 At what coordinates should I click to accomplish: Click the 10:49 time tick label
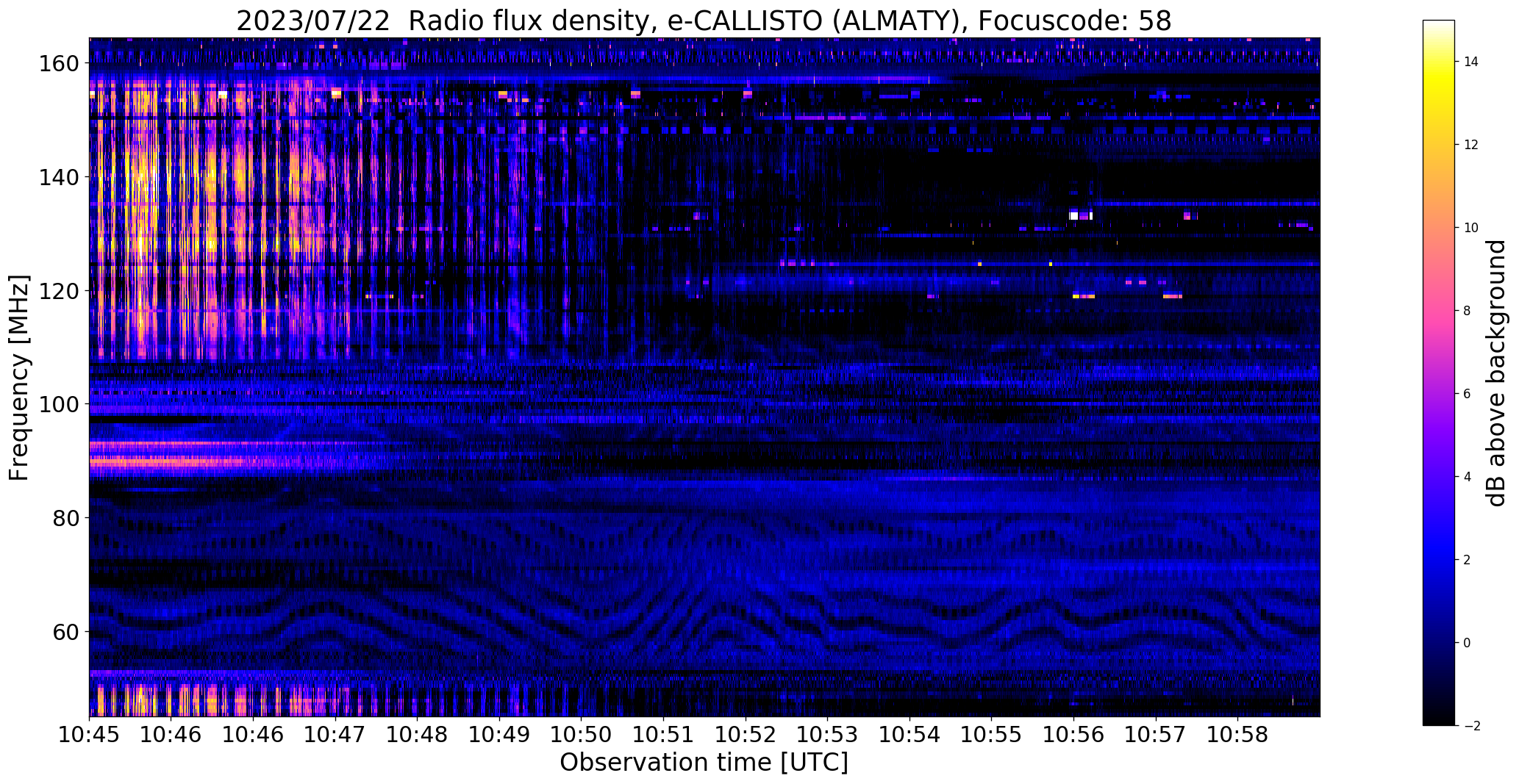[x=500, y=735]
